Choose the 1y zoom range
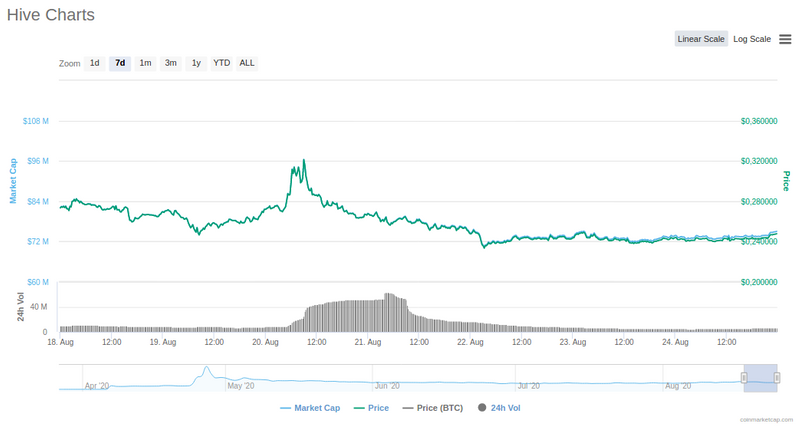 coord(196,63)
